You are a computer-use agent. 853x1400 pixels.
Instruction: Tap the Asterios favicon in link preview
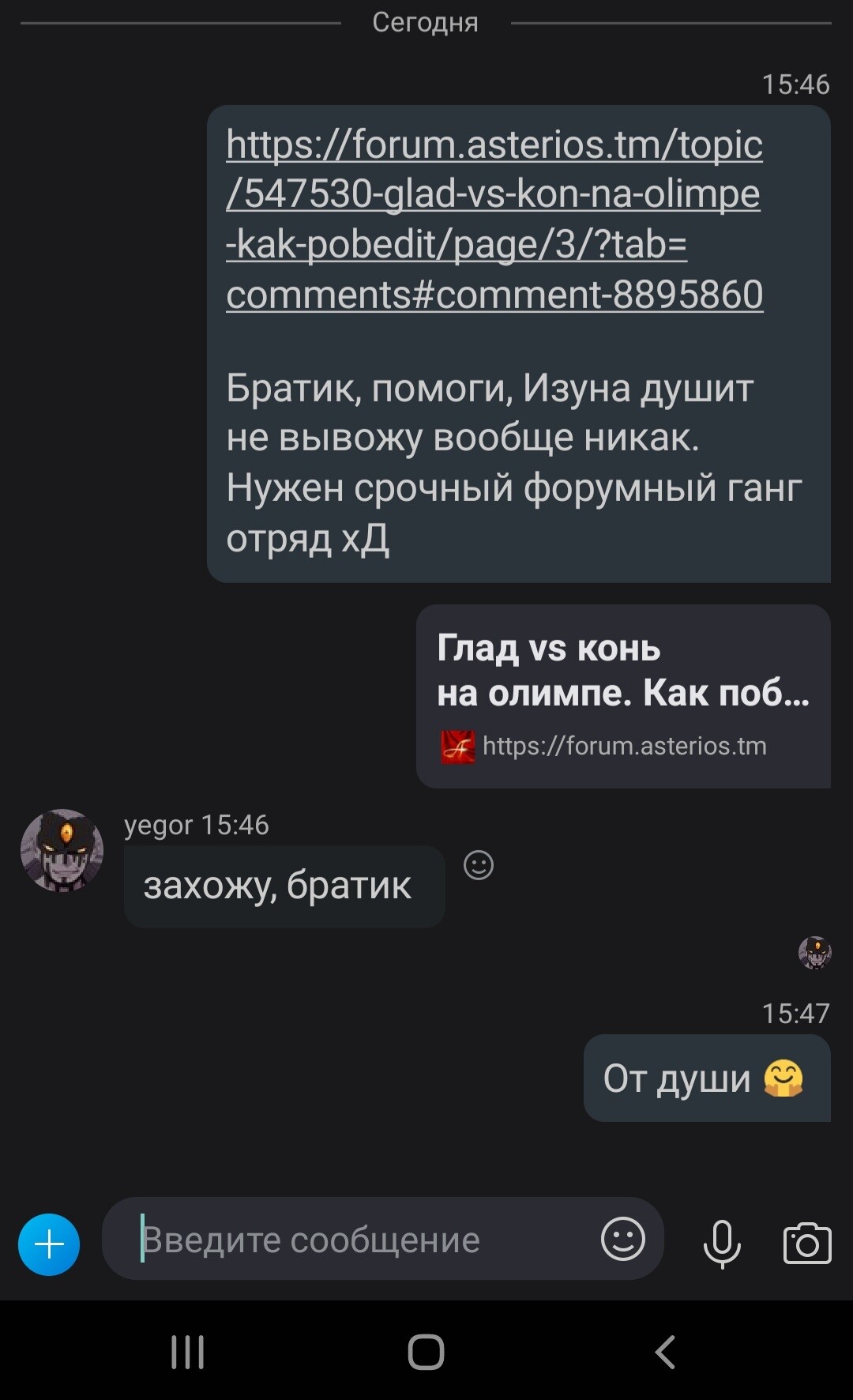(x=458, y=747)
